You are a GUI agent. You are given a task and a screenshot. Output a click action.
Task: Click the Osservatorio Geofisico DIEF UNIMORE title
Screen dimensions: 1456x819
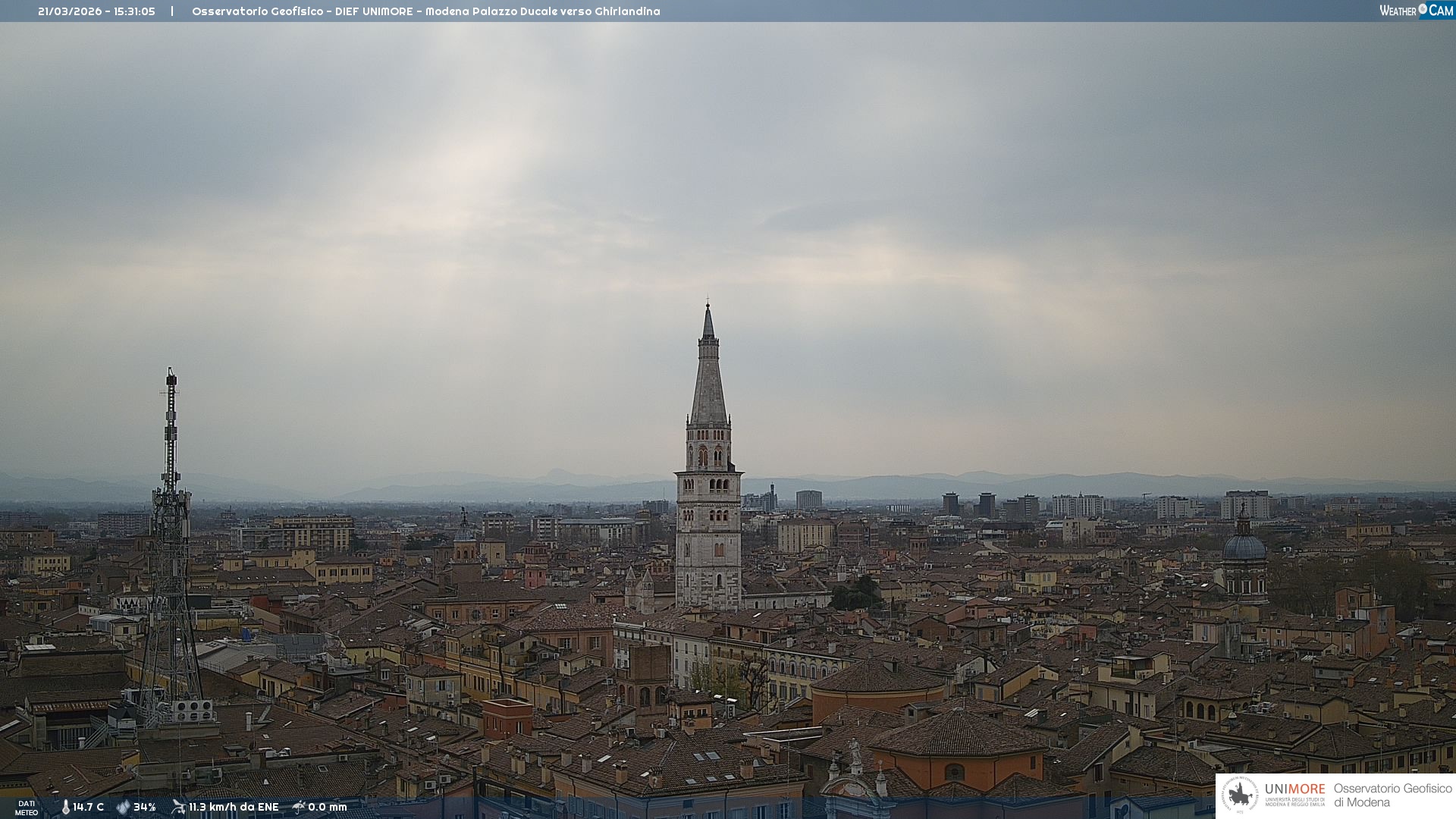coord(303,11)
